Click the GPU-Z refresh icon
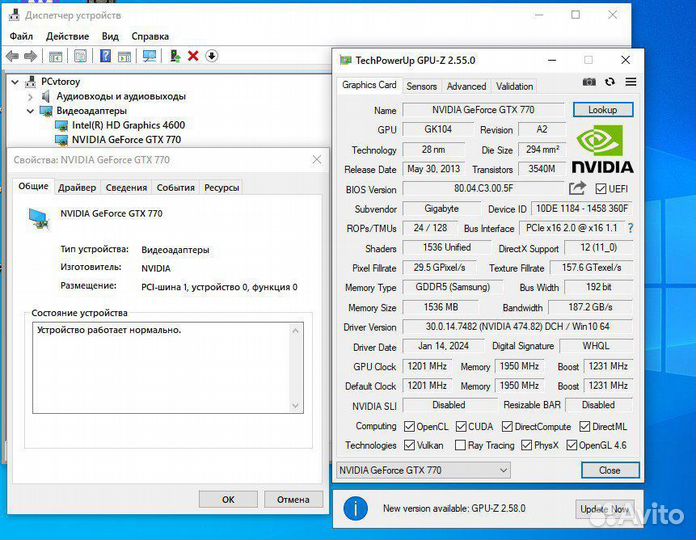Image resolution: width=696 pixels, height=540 pixels. (610, 82)
